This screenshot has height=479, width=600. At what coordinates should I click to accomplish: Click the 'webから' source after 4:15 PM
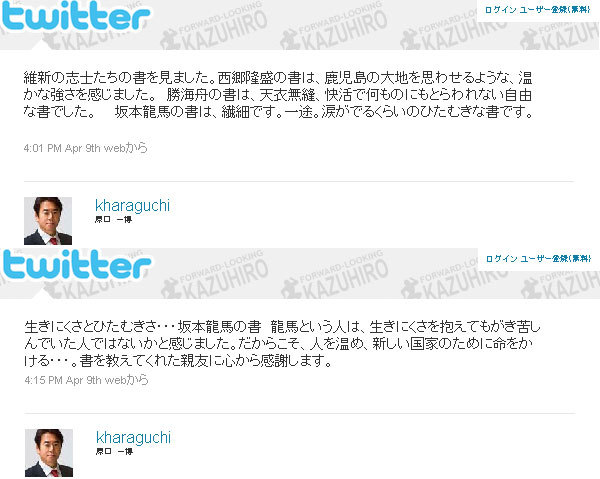pyautogui.click(x=127, y=380)
